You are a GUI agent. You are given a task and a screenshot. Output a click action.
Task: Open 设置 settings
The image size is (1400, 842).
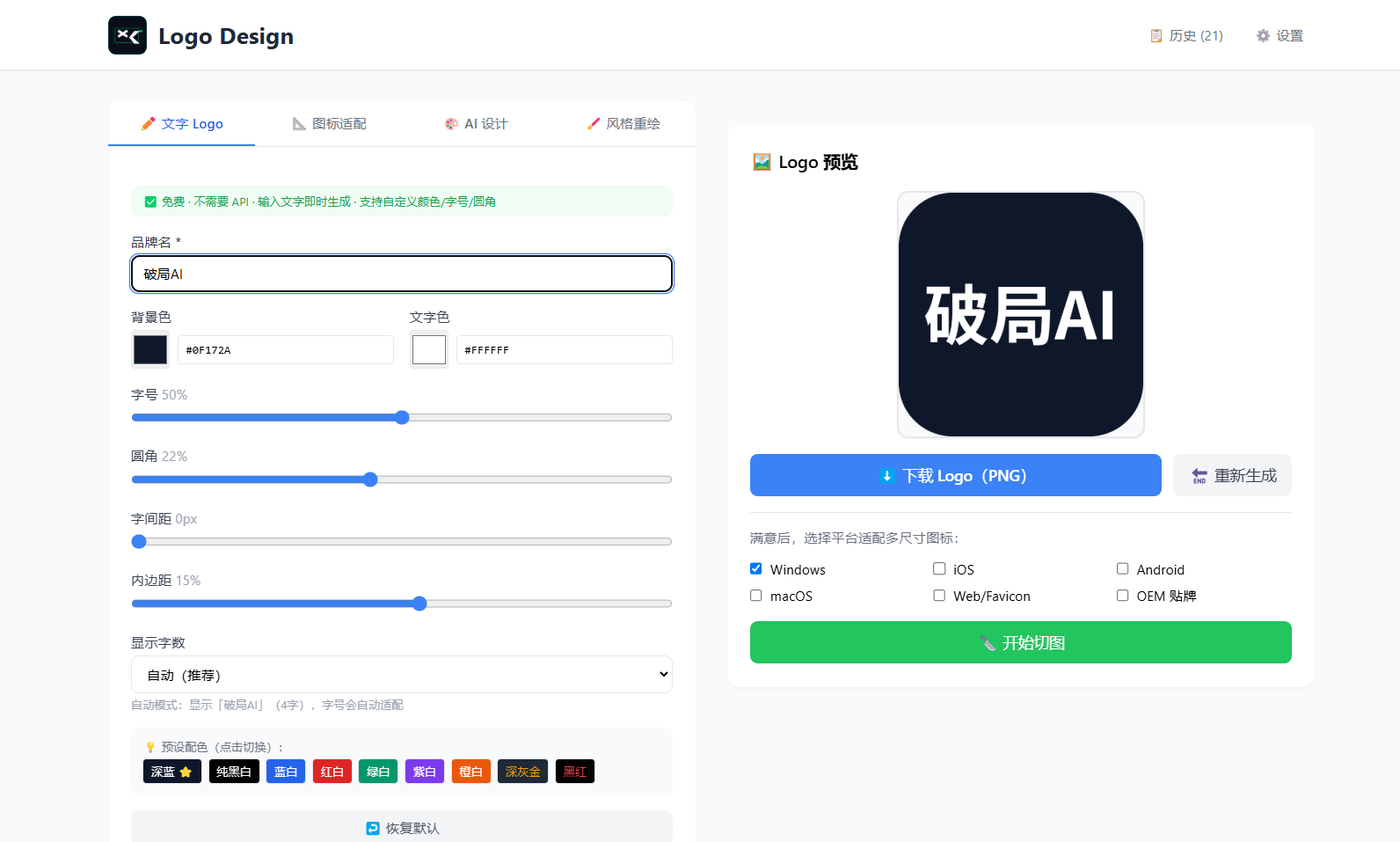pyautogui.click(x=1280, y=36)
